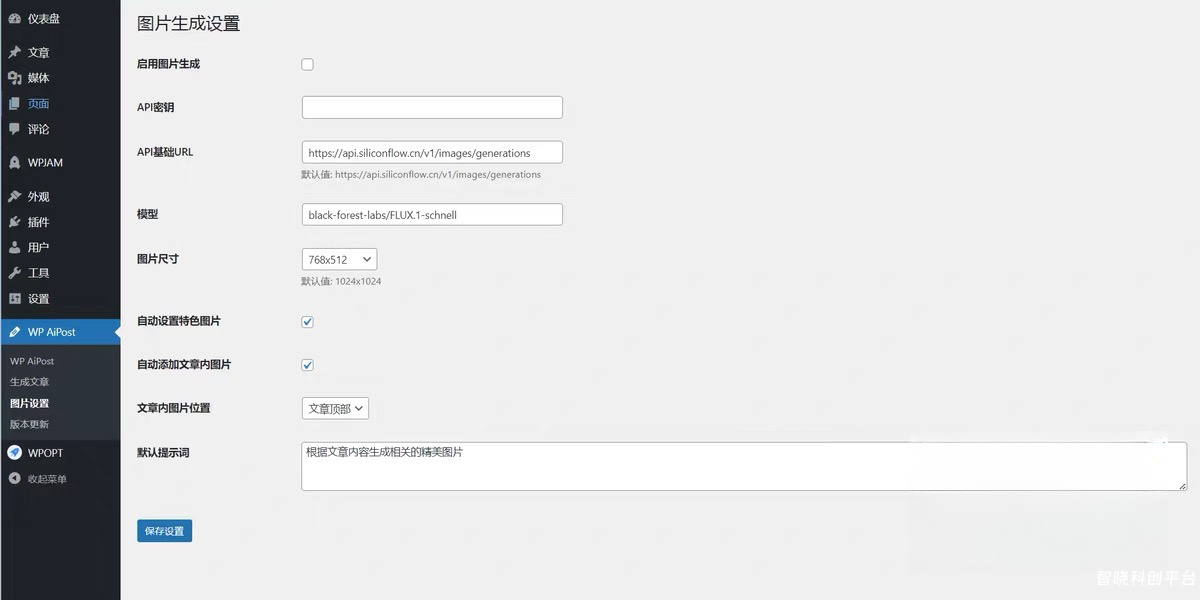This screenshot has width=1200, height=600.
Task: Uncheck 自动设置特色图片 option
Action: [307, 321]
